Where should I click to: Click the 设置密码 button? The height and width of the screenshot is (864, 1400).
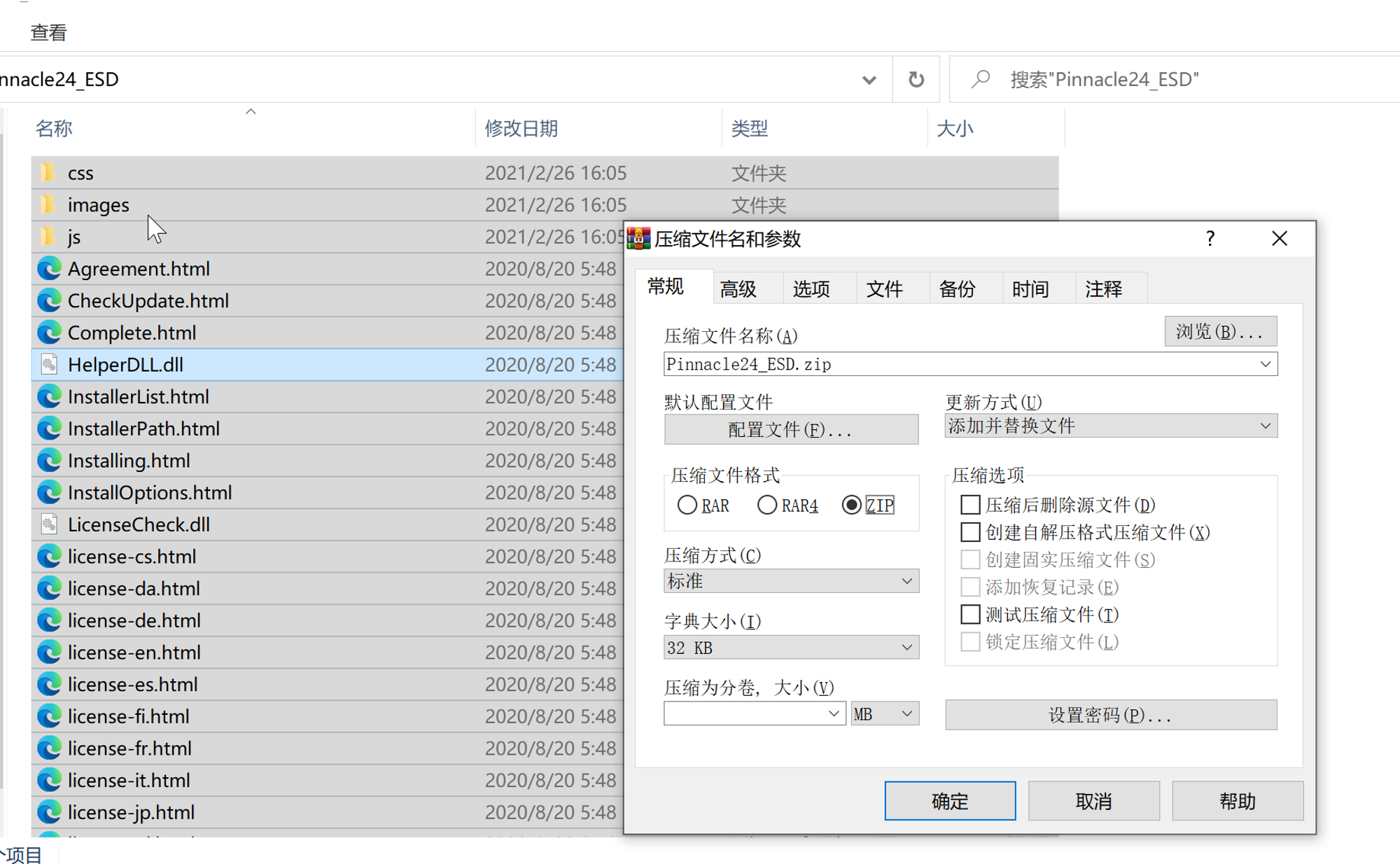[1111, 715]
